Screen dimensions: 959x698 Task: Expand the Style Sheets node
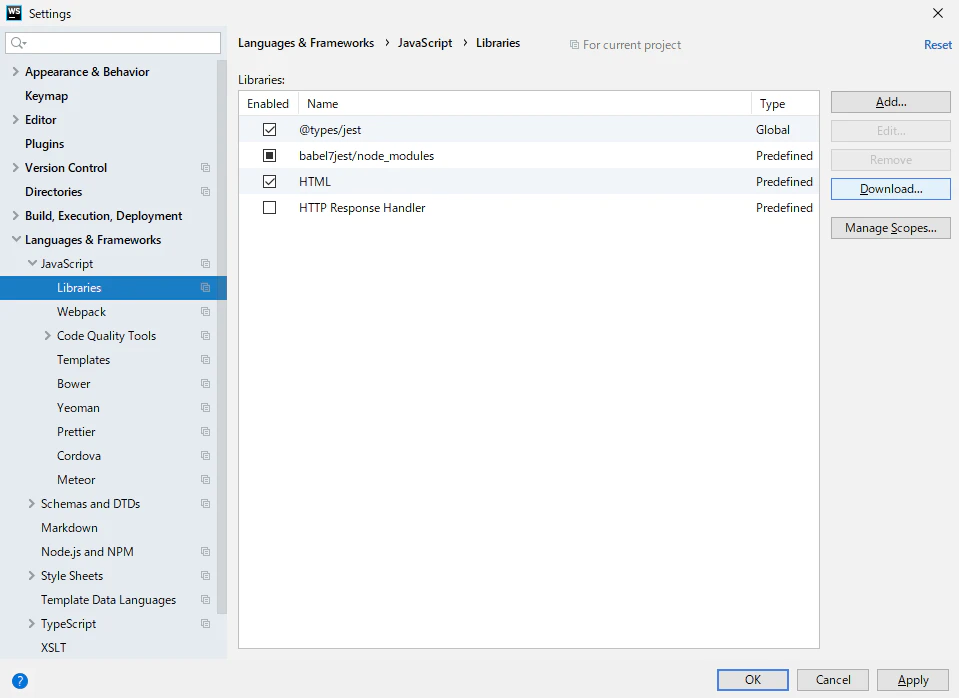pyautogui.click(x=32, y=576)
